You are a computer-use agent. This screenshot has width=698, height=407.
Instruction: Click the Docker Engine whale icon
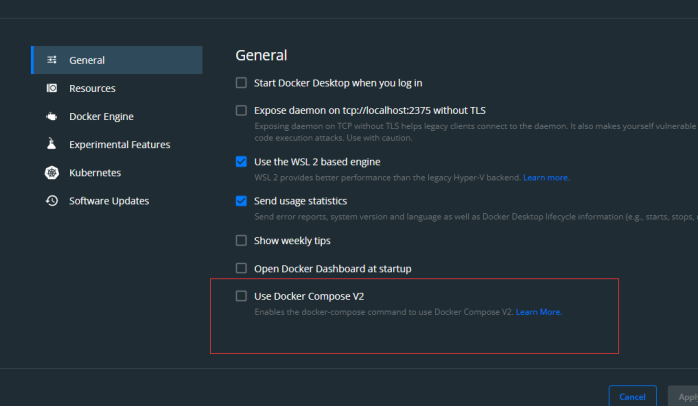pos(51,116)
